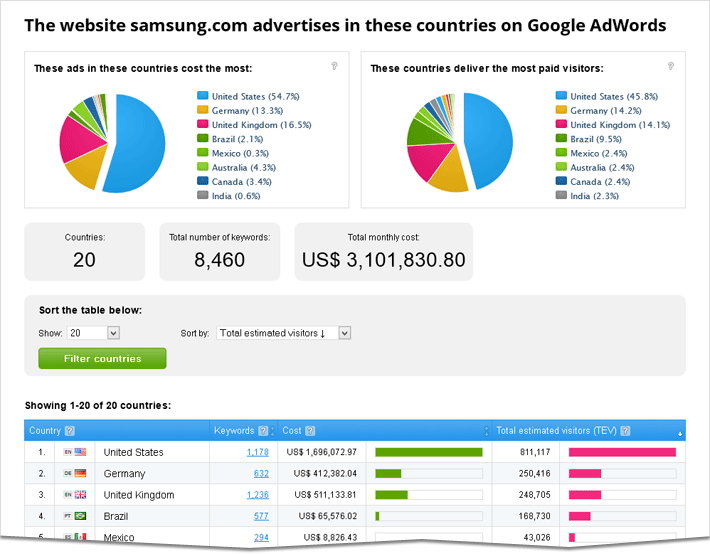The height and width of the screenshot is (554, 710).
Task: Click the Brazil country name in the table
Action: point(115,516)
